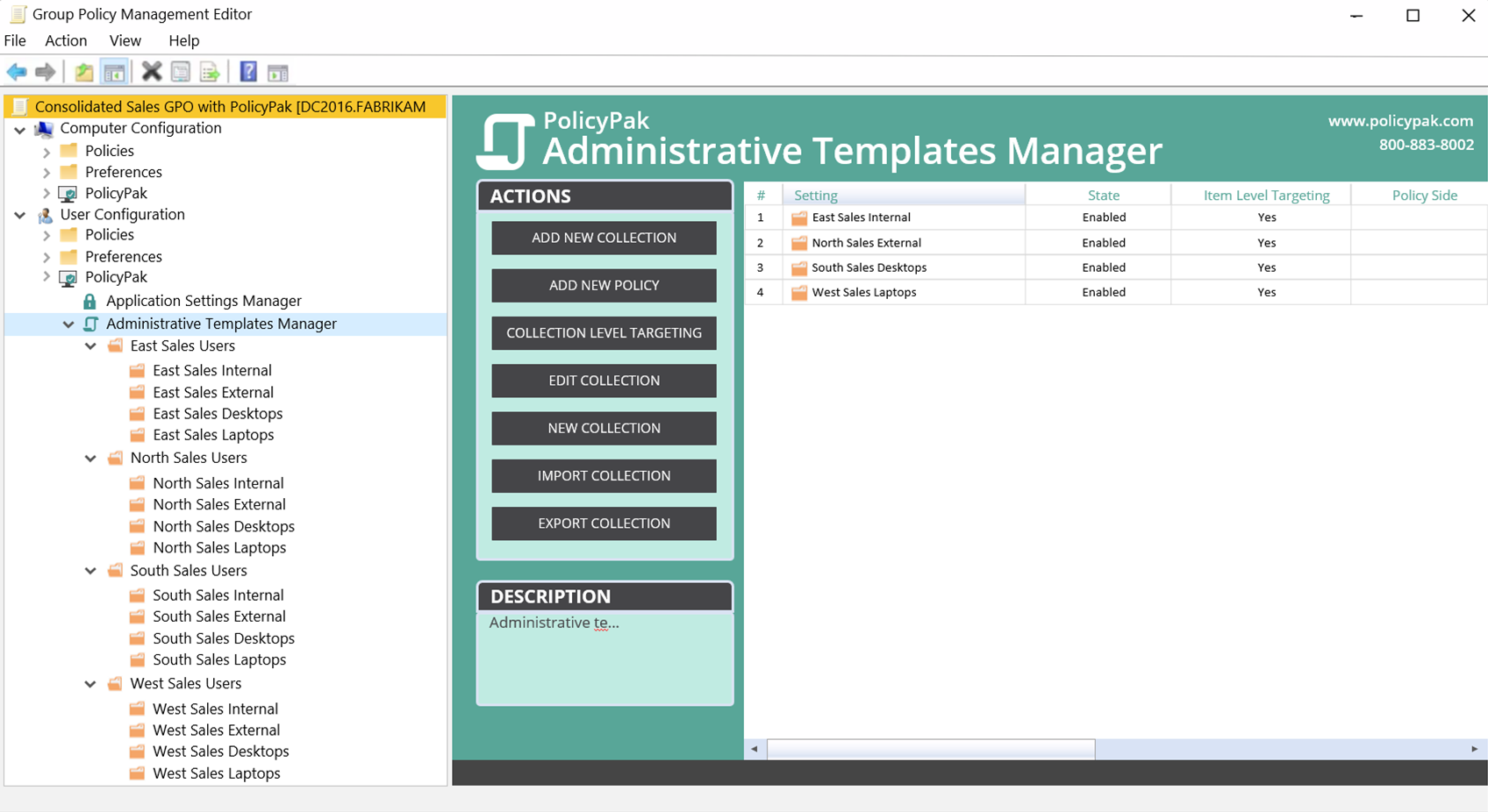The image size is (1488, 812).
Task: Open COLLECTION LEVEL TARGETING
Action: coord(604,333)
